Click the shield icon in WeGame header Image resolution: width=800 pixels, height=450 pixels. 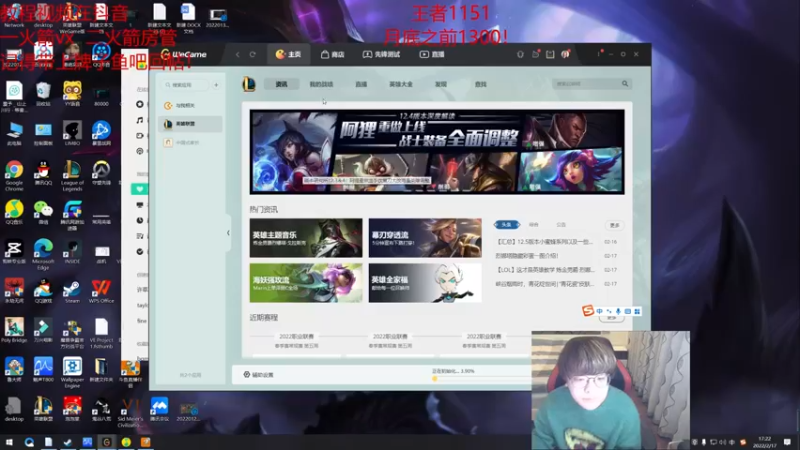pos(520,54)
